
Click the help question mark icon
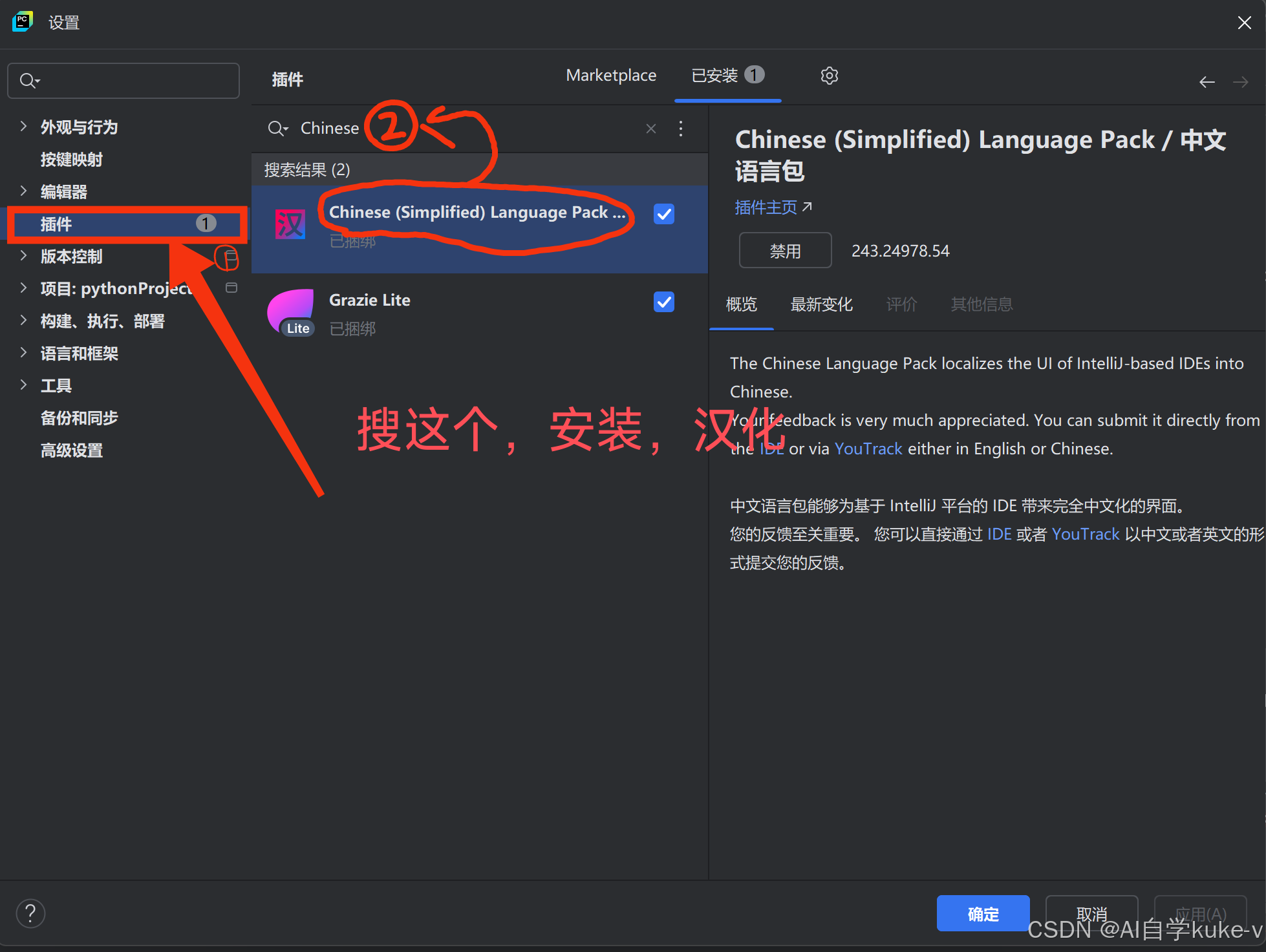[x=30, y=913]
